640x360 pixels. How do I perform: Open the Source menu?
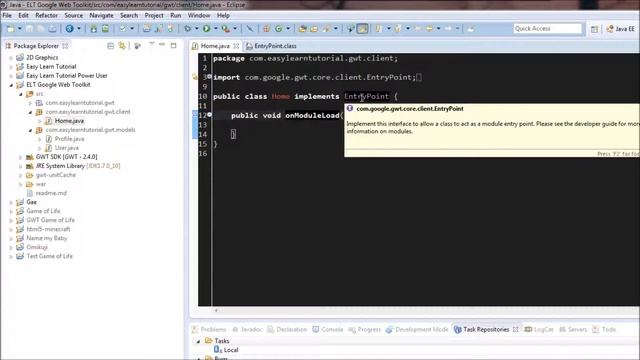(73, 16)
